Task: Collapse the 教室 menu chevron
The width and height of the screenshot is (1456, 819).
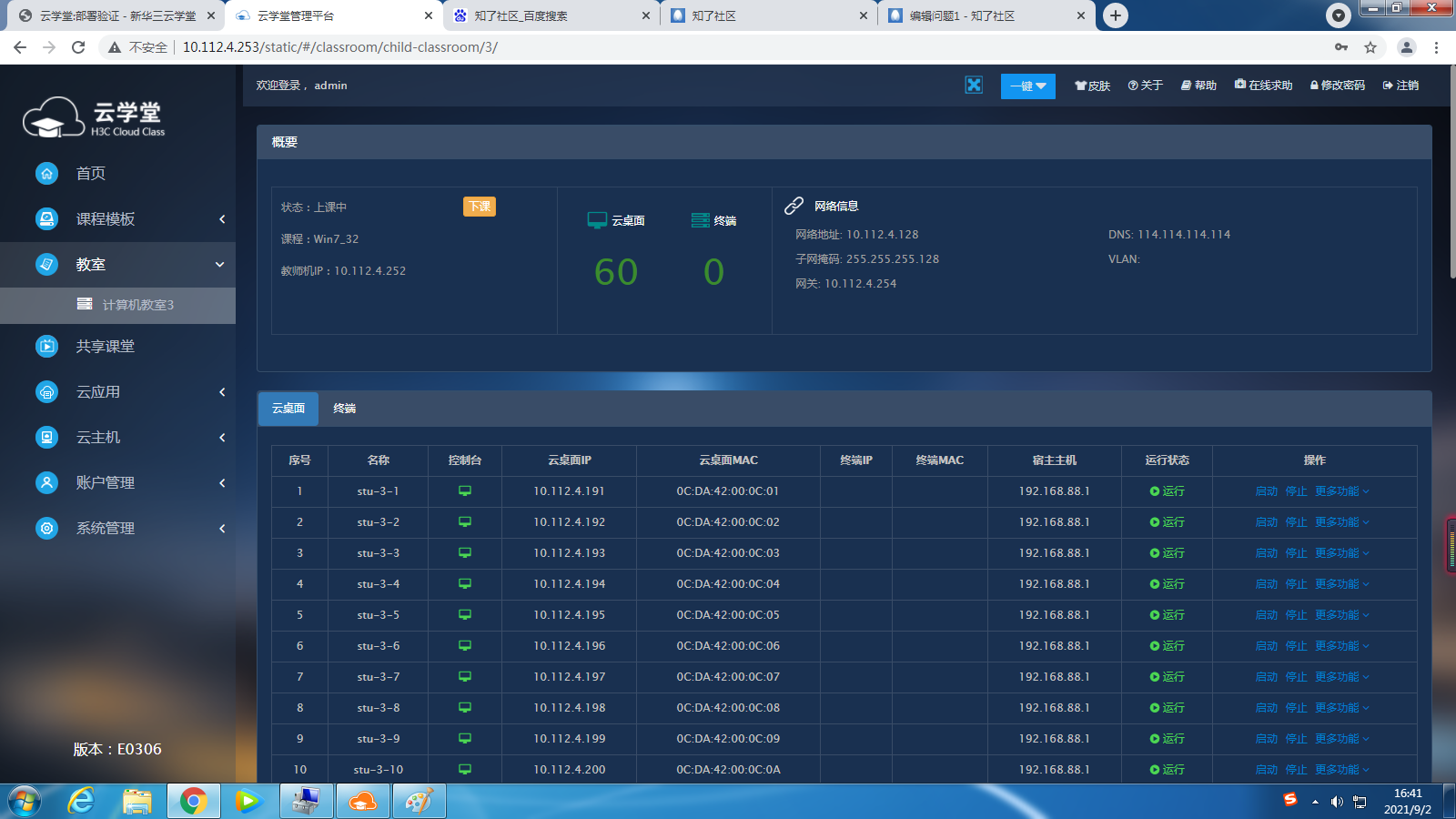Action: pos(219,265)
